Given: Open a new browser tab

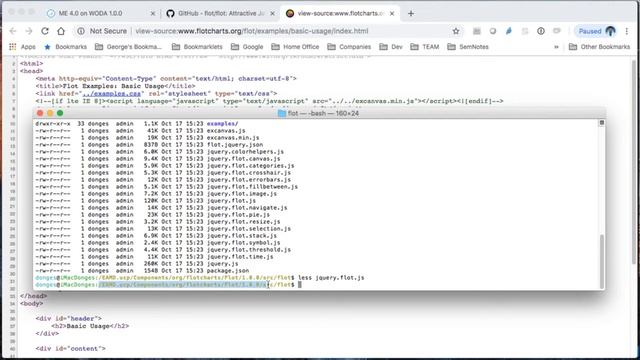Looking at the screenshot, I should [x=411, y=13].
